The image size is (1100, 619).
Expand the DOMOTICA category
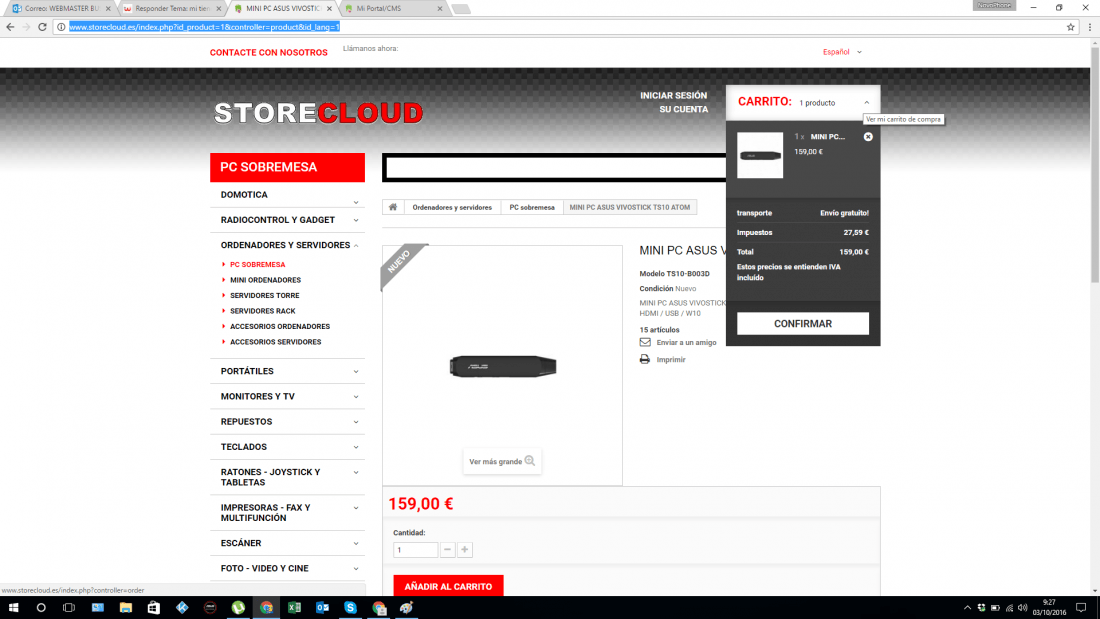[x=356, y=203]
